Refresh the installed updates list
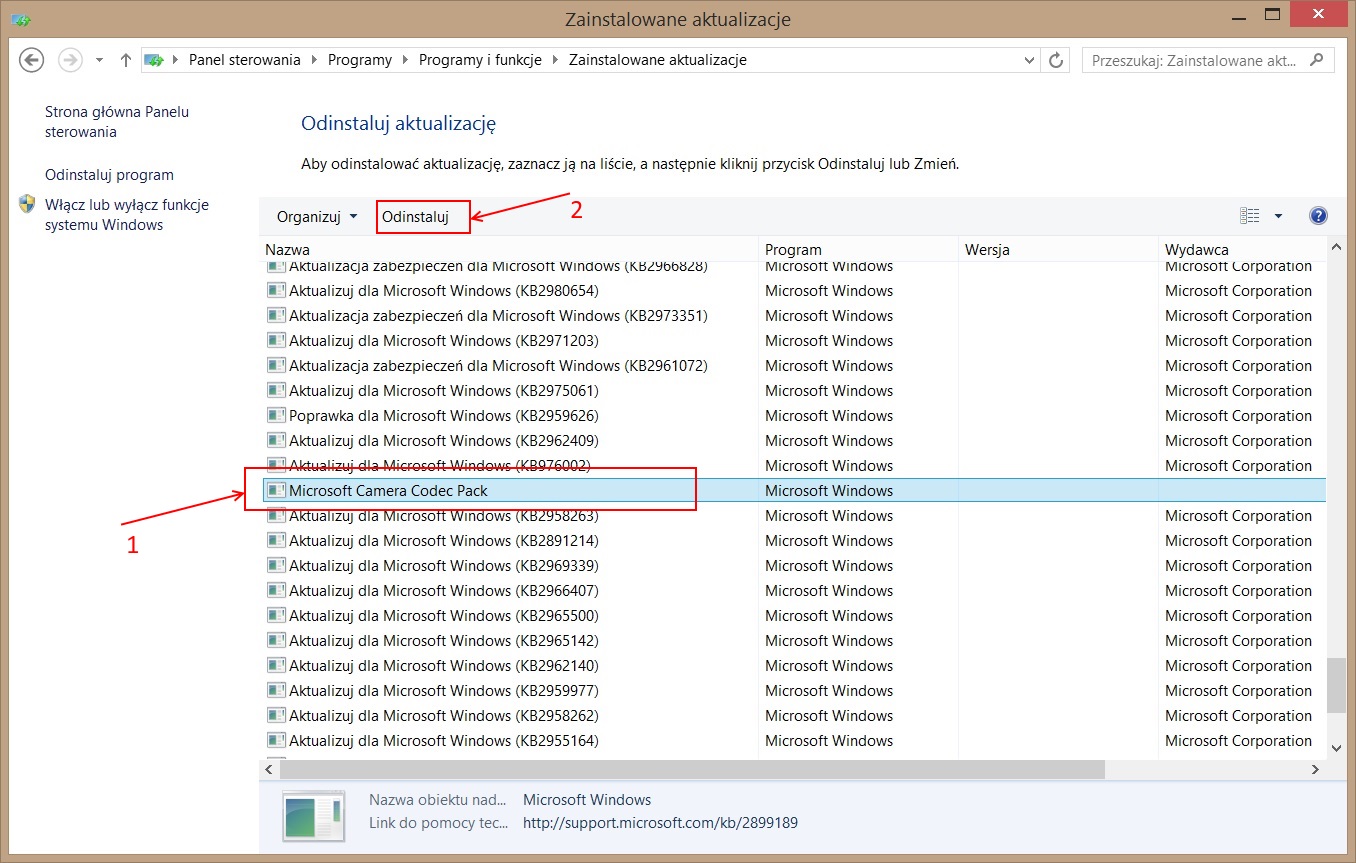1356x863 pixels. (1056, 60)
